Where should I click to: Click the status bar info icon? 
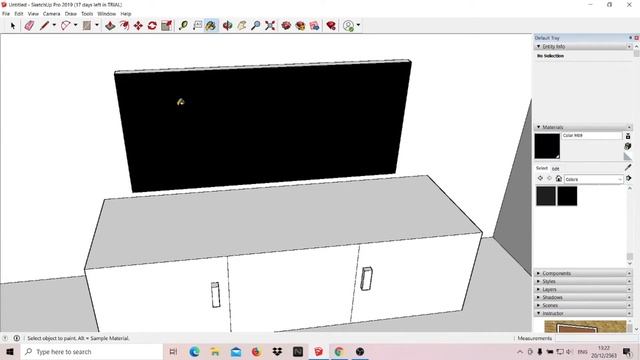pyautogui.click(x=17, y=338)
